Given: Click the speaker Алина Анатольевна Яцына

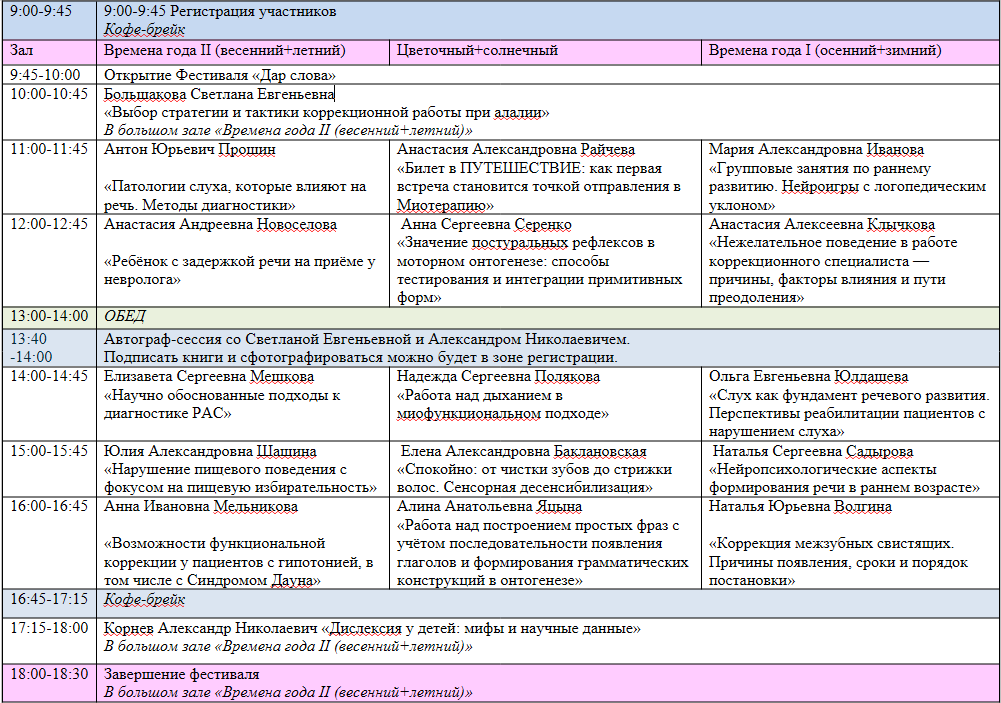Looking at the screenshot, I should tap(489, 507).
